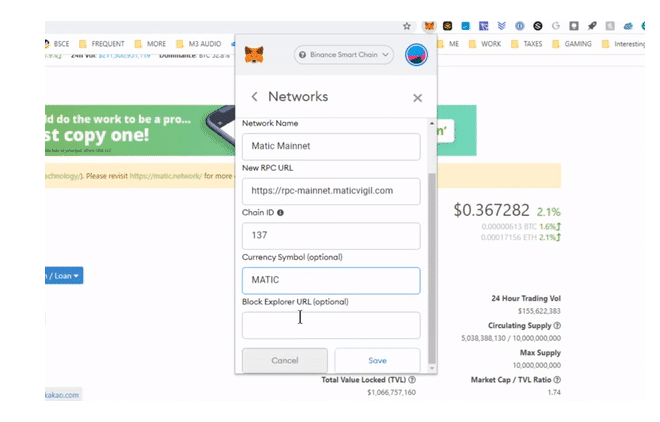Click the Total Value Locked help icon
Viewport: 660px width, 422px height.
click(412, 380)
